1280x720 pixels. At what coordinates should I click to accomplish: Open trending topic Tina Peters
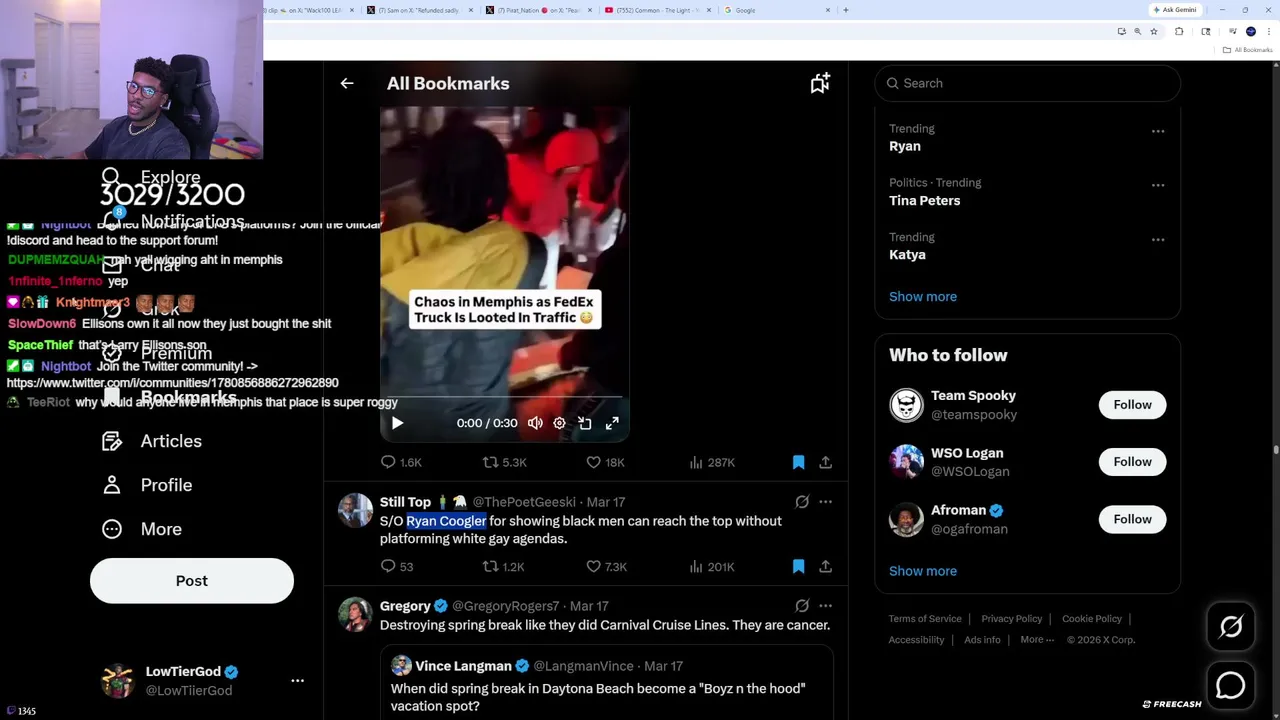[x=925, y=200]
